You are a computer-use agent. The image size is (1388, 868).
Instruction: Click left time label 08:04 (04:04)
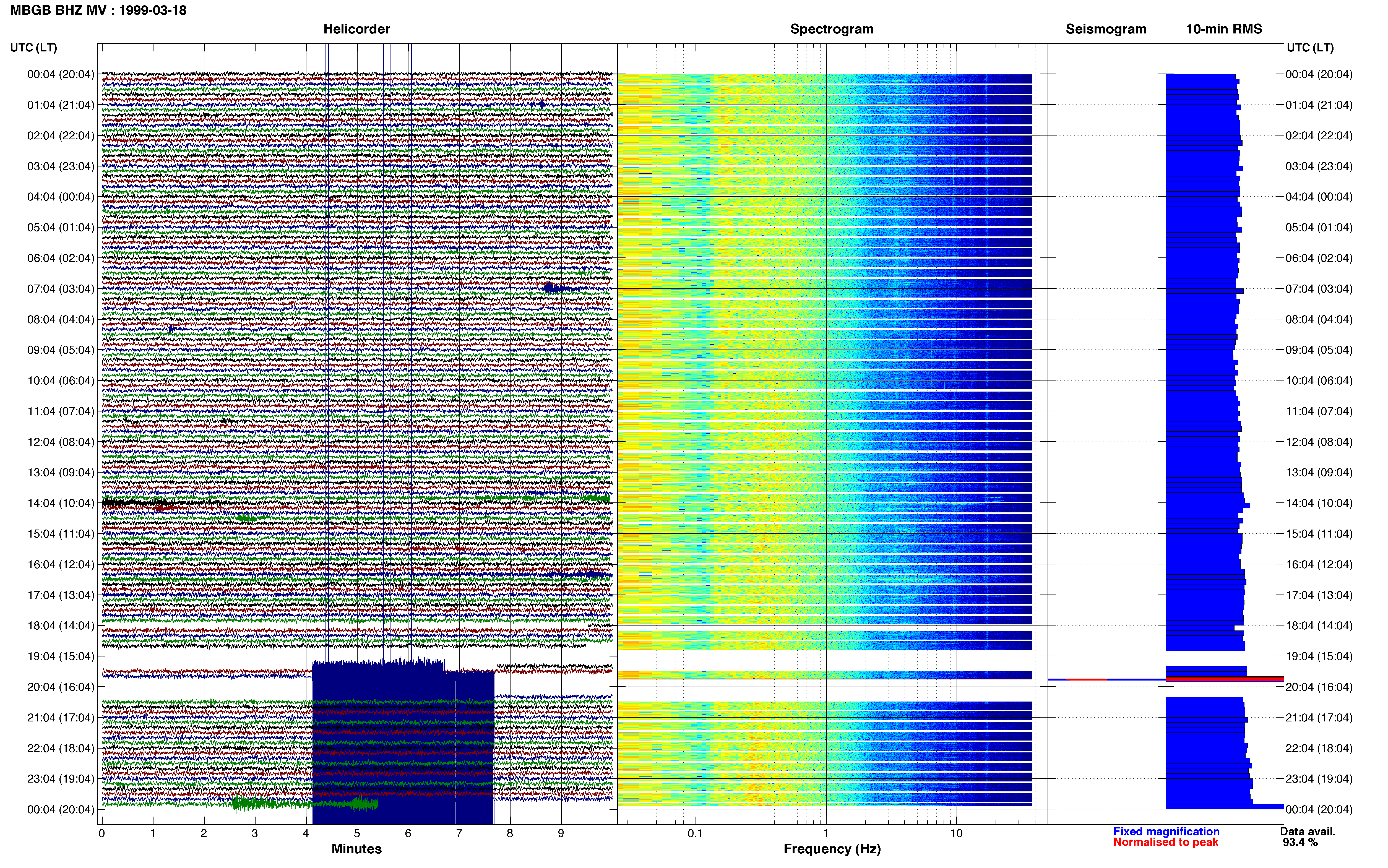click(x=61, y=319)
